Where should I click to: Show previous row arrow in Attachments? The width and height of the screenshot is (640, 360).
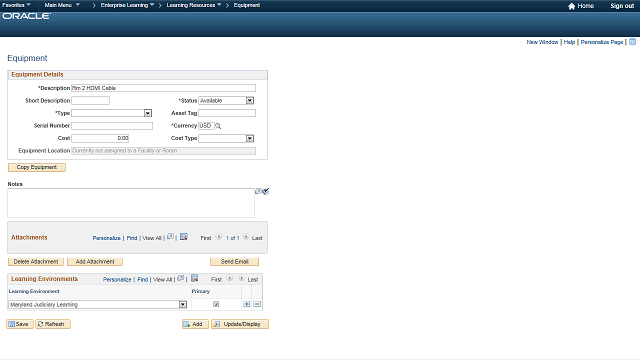[x=219, y=237]
